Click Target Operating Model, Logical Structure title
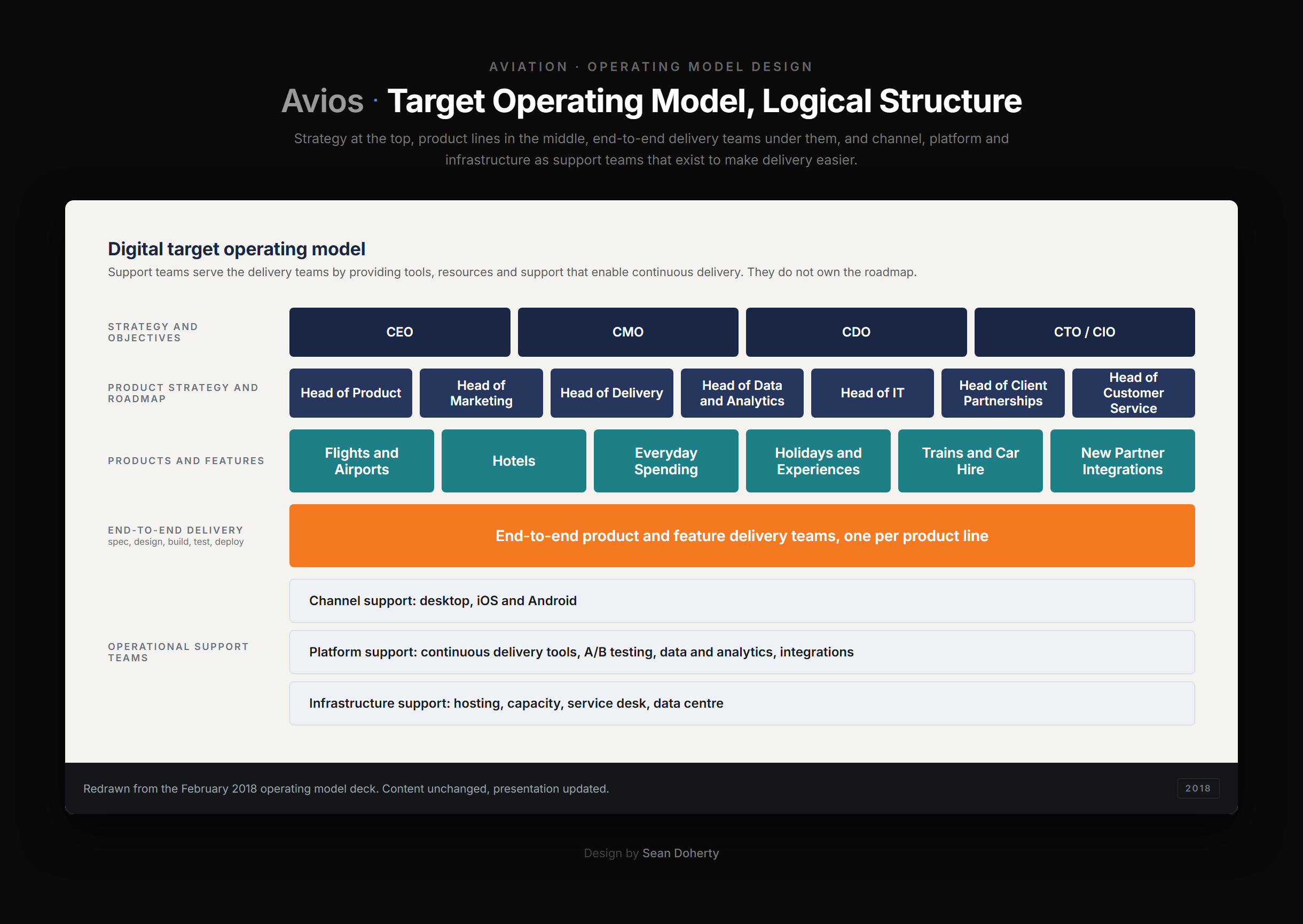 [x=704, y=101]
